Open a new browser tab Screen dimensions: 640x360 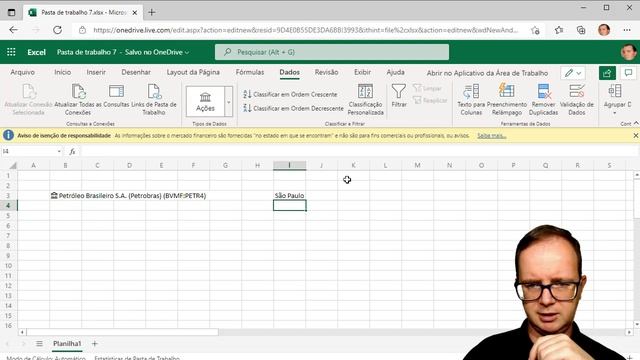click(152, 12)
